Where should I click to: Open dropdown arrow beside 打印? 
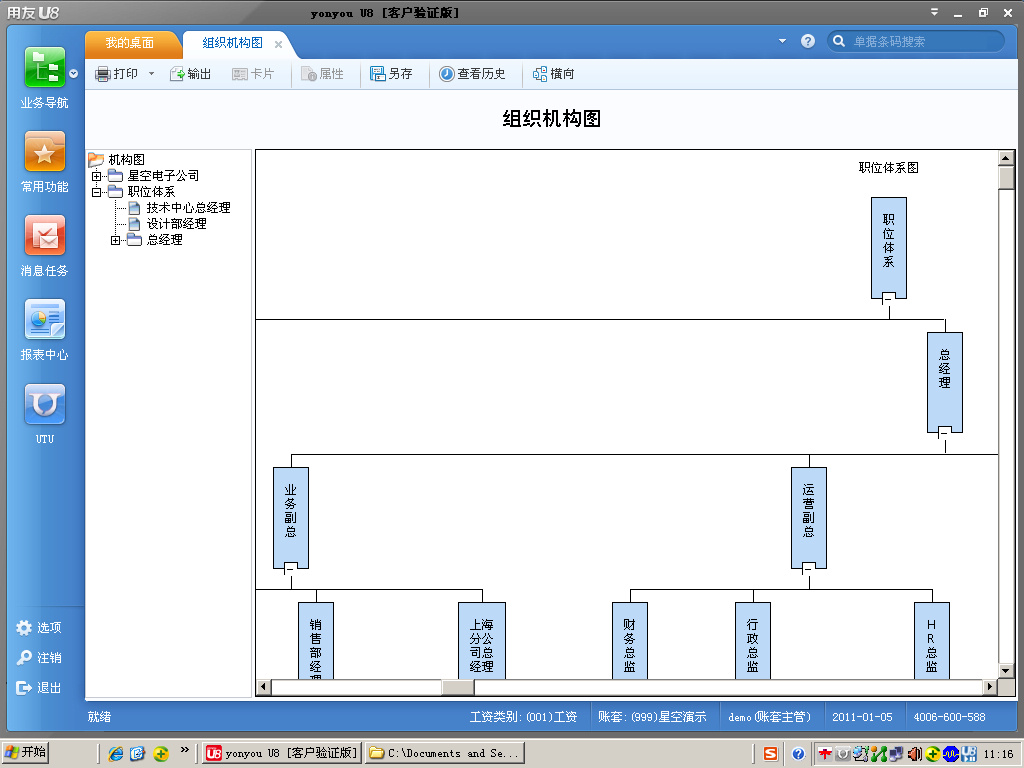152,74
